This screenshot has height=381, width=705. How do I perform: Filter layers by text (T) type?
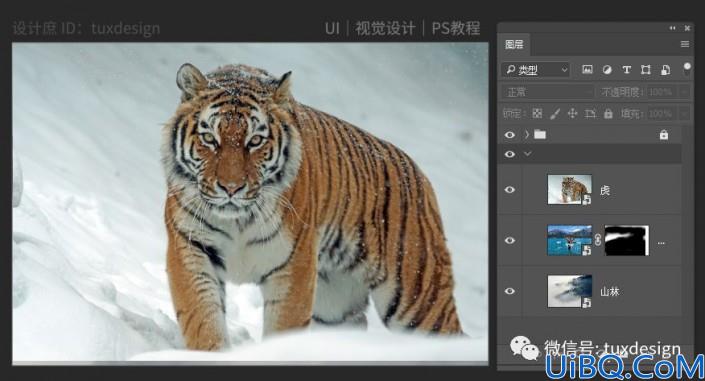tap(626, 70)
